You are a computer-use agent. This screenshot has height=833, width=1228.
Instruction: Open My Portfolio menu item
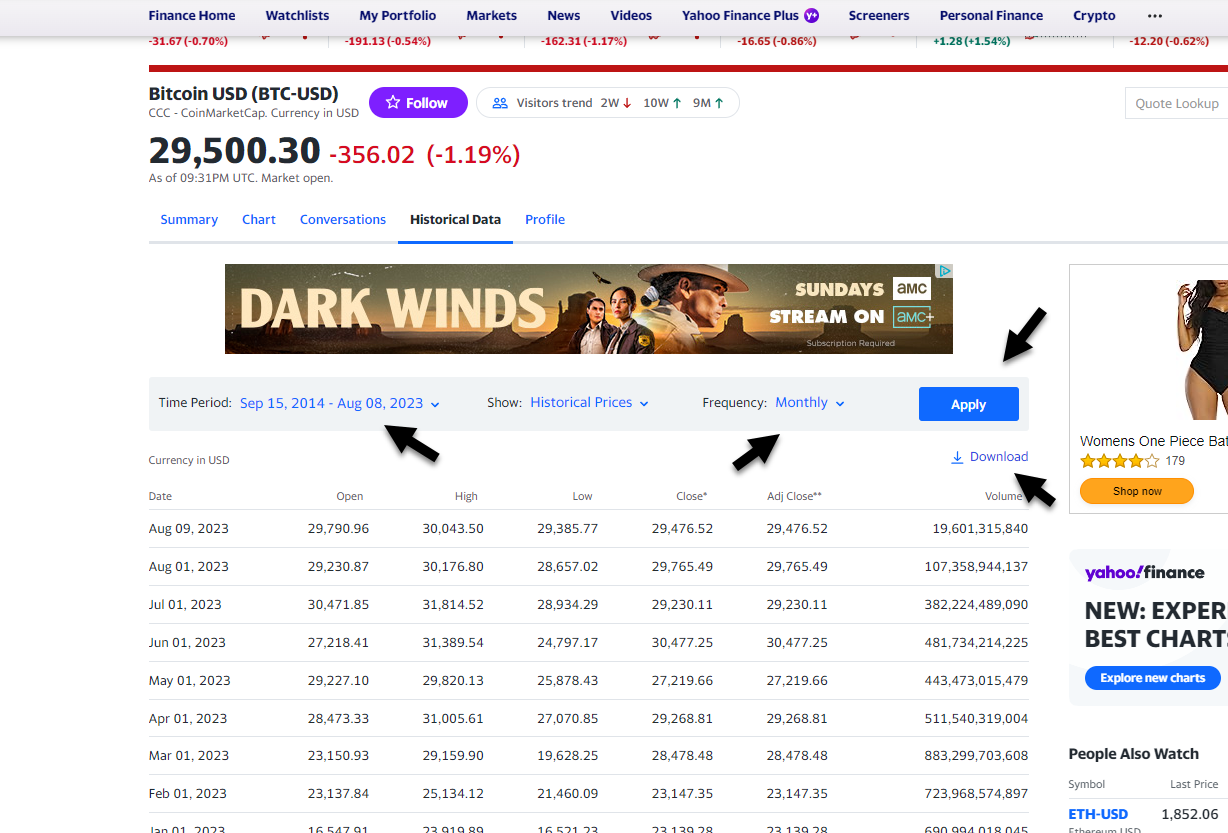click(x=398, y=16)
